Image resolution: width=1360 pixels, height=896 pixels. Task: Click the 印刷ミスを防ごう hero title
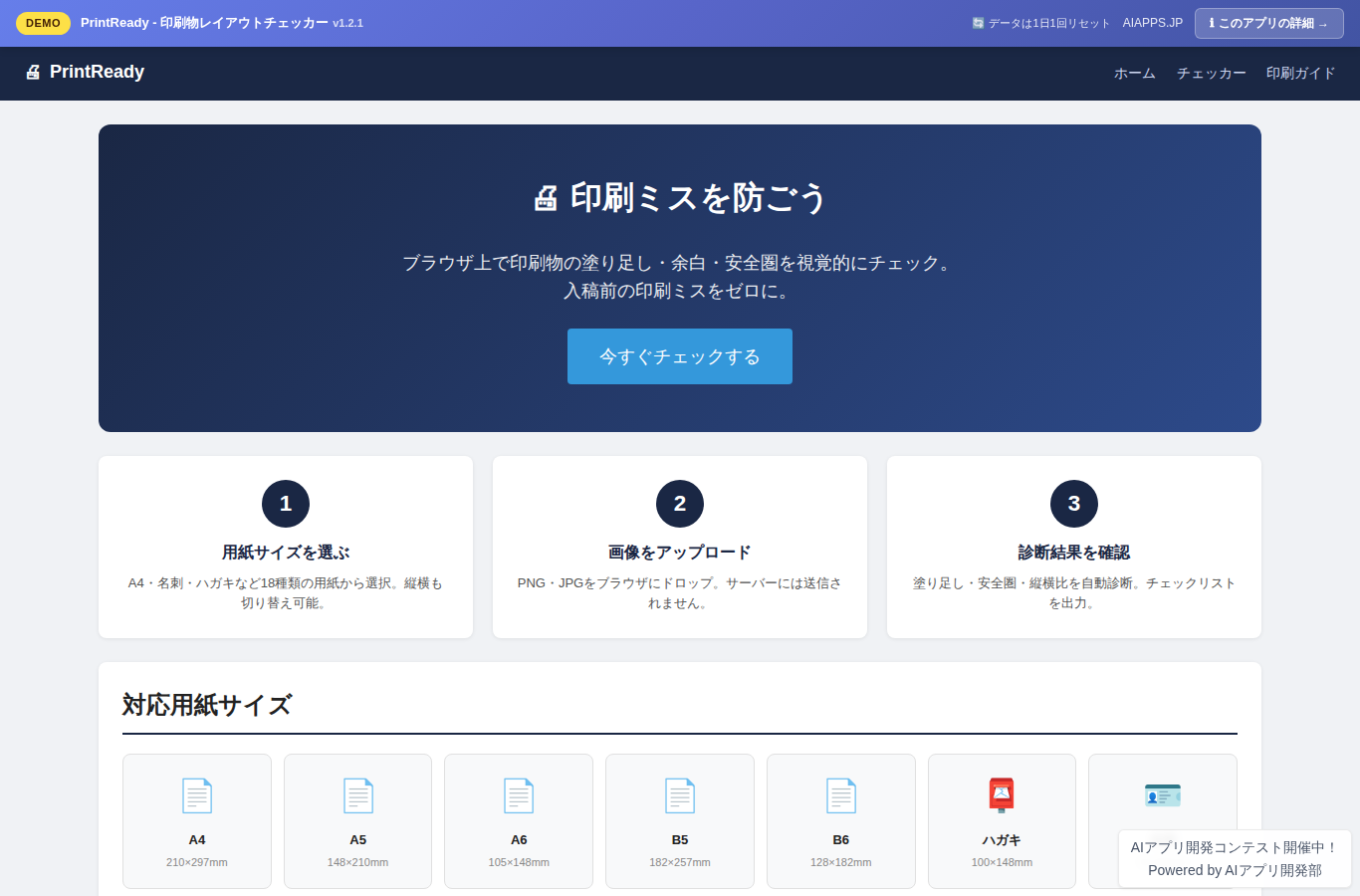[x=698, y=198]
